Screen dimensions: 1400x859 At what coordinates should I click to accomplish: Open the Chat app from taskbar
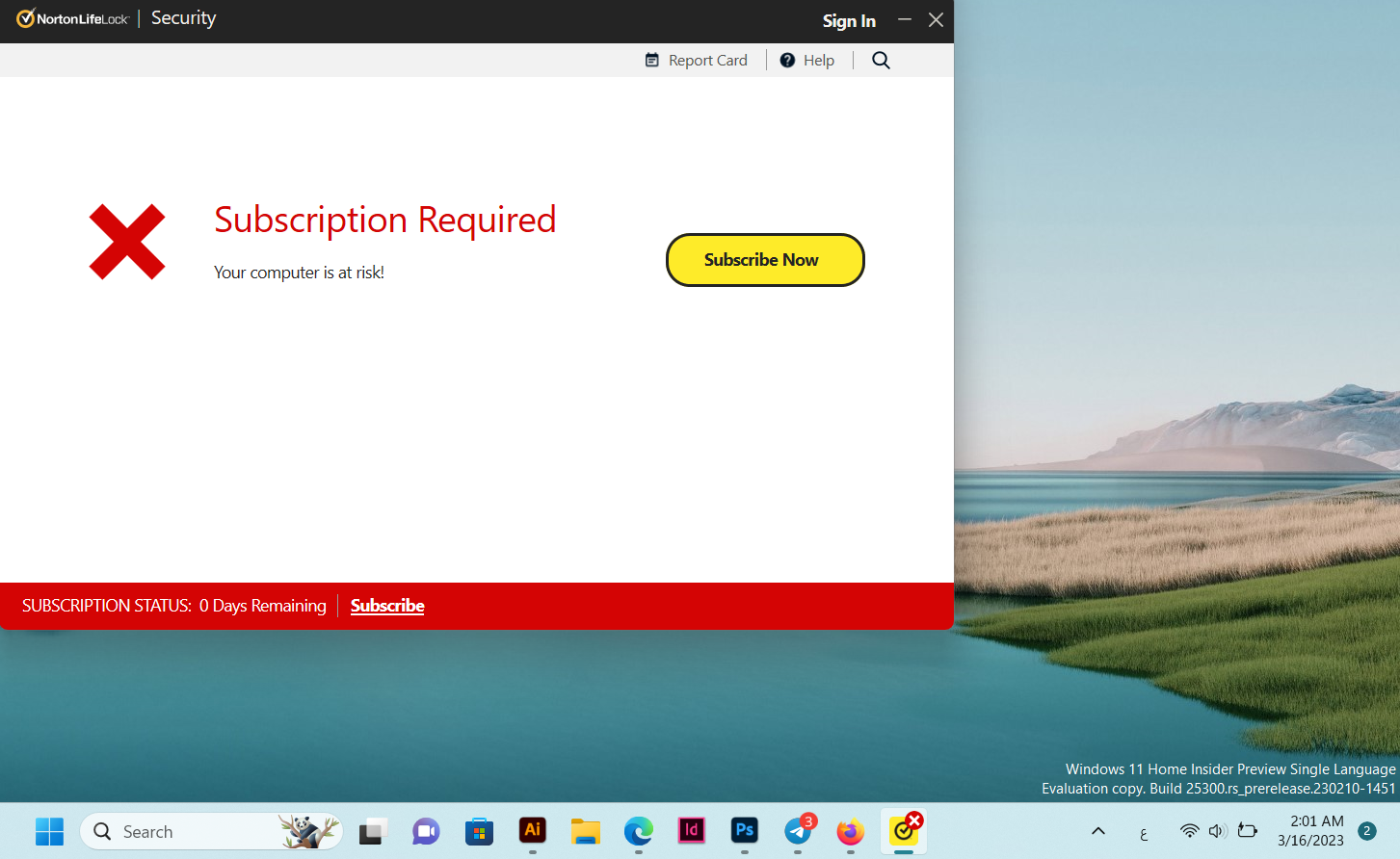426,831
